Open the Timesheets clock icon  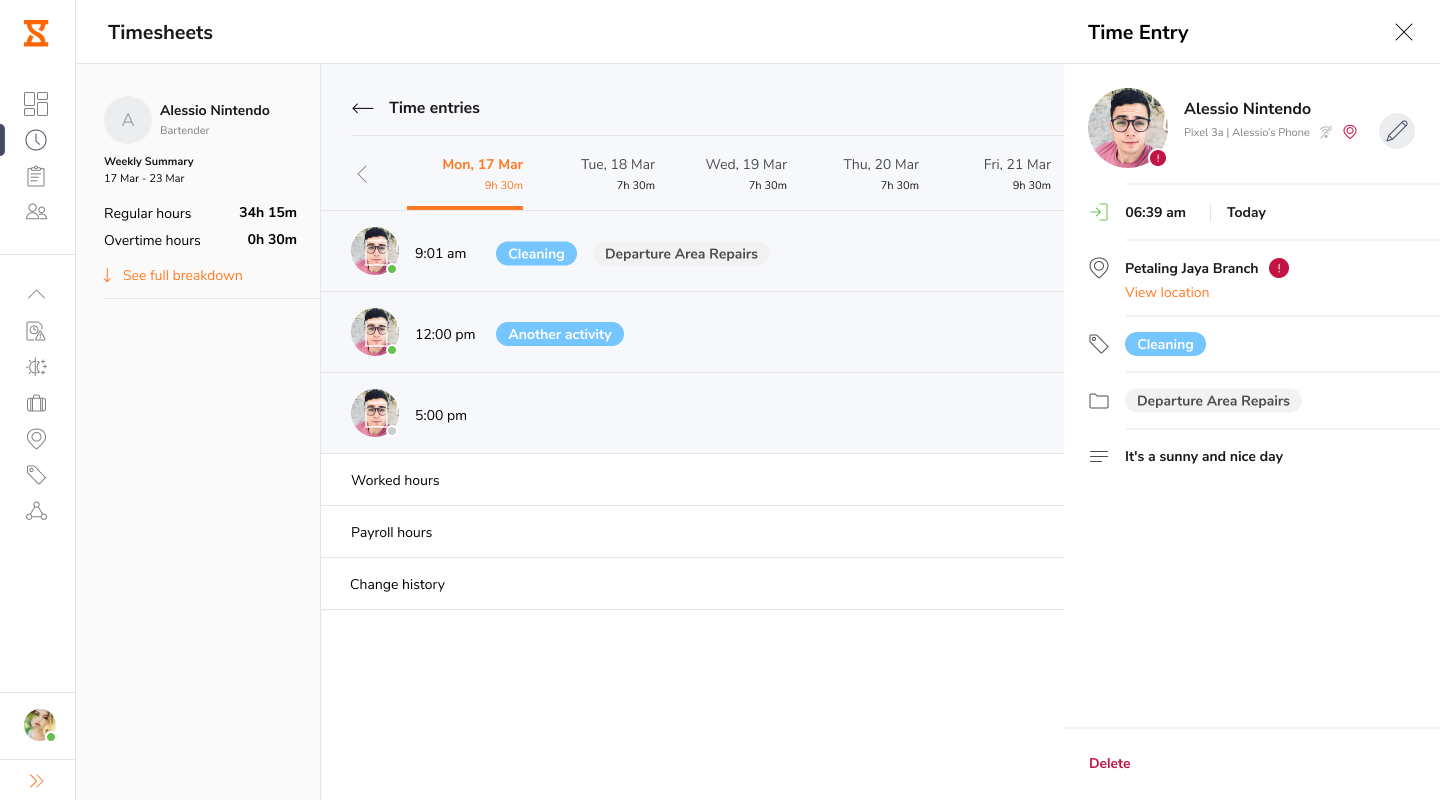click(36, 140)
